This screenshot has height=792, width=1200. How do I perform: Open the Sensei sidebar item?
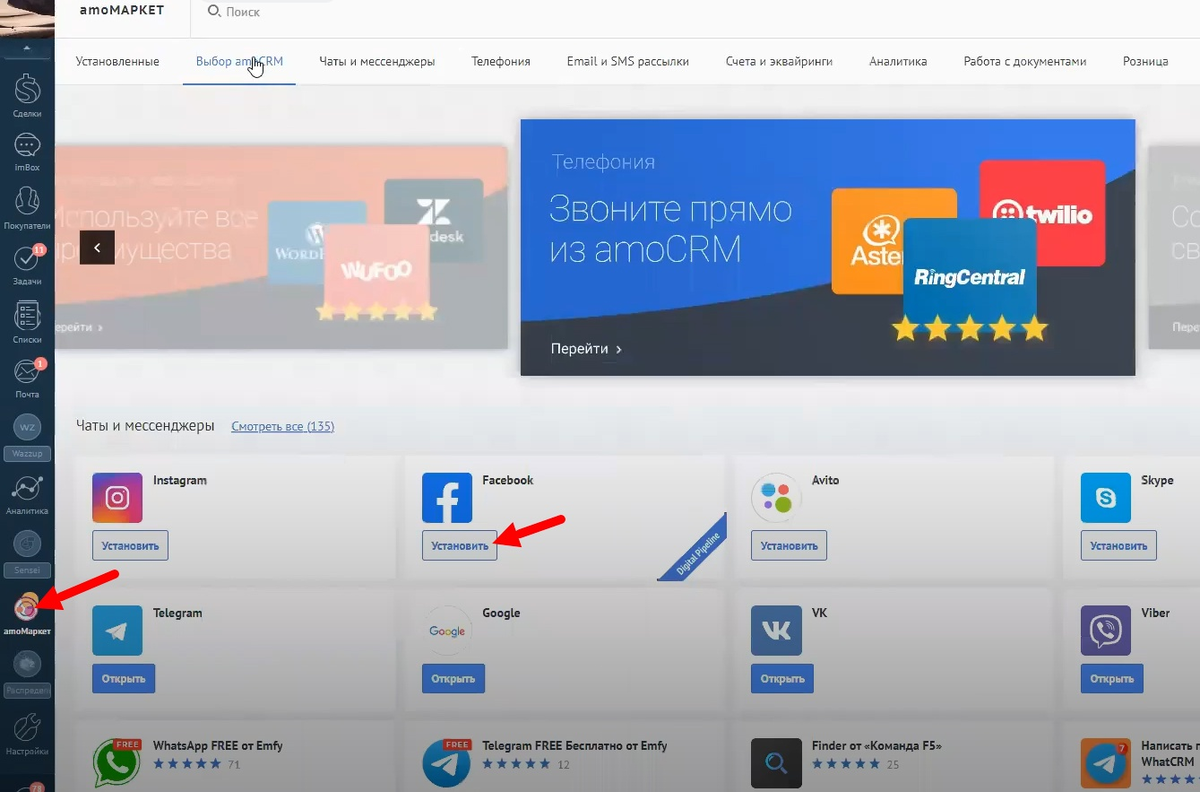coord(27,552)
